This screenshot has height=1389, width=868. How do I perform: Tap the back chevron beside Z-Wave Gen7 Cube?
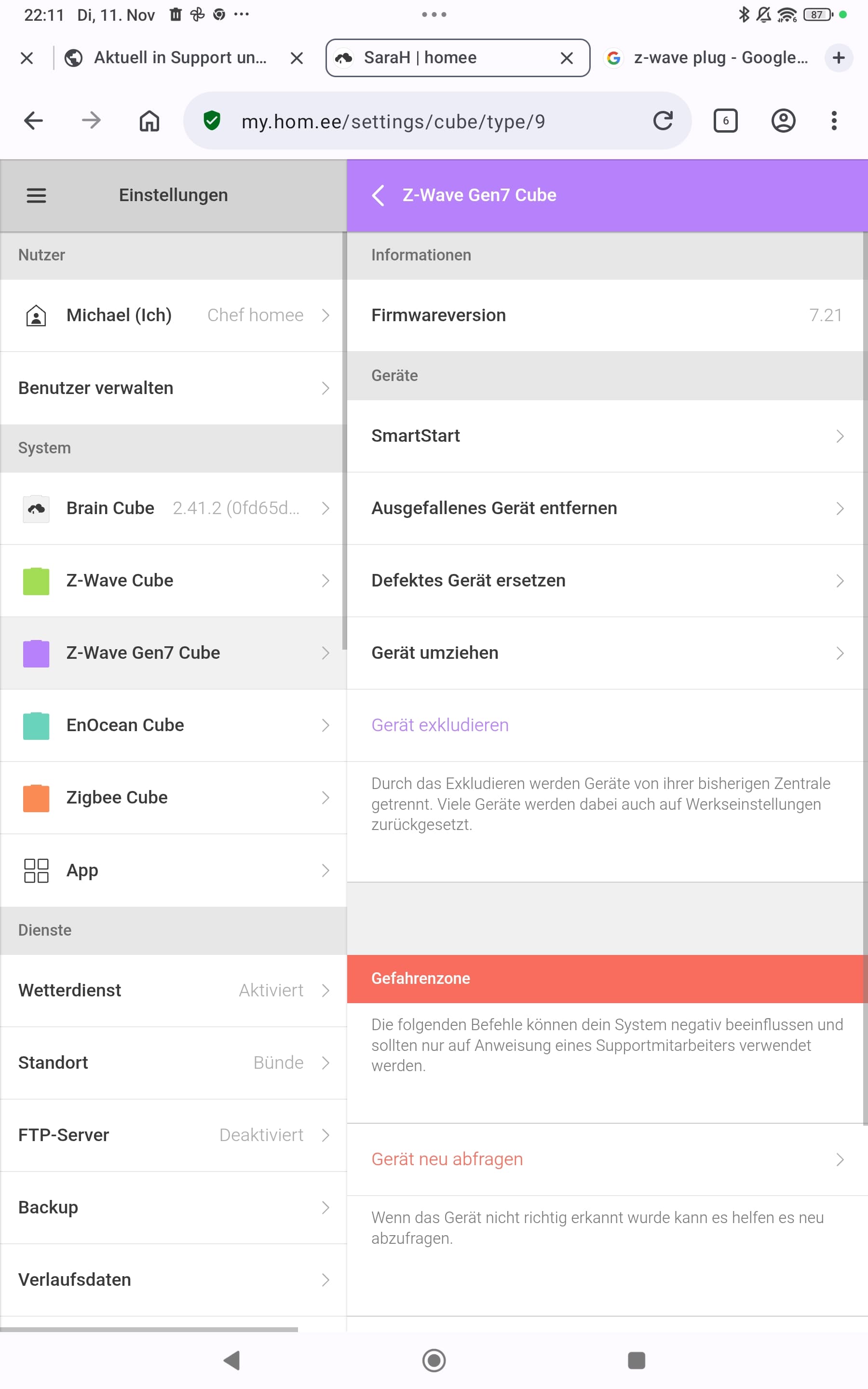[x=378, y=196]
